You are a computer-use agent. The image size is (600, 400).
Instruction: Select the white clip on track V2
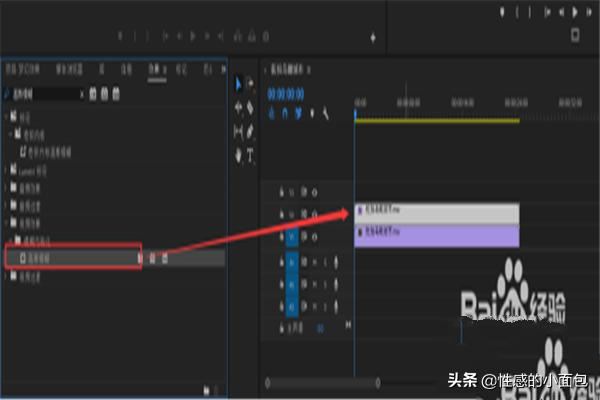(x=437, y=213)
